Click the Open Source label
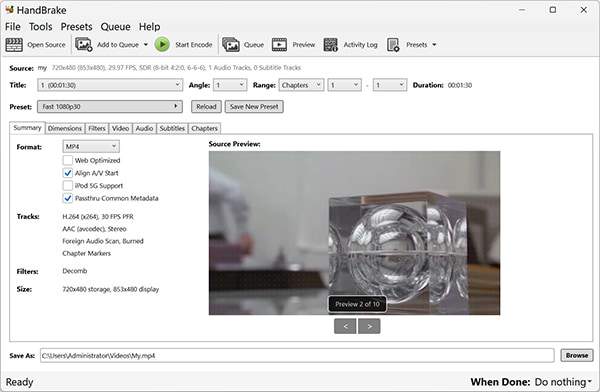 [46, 45]
